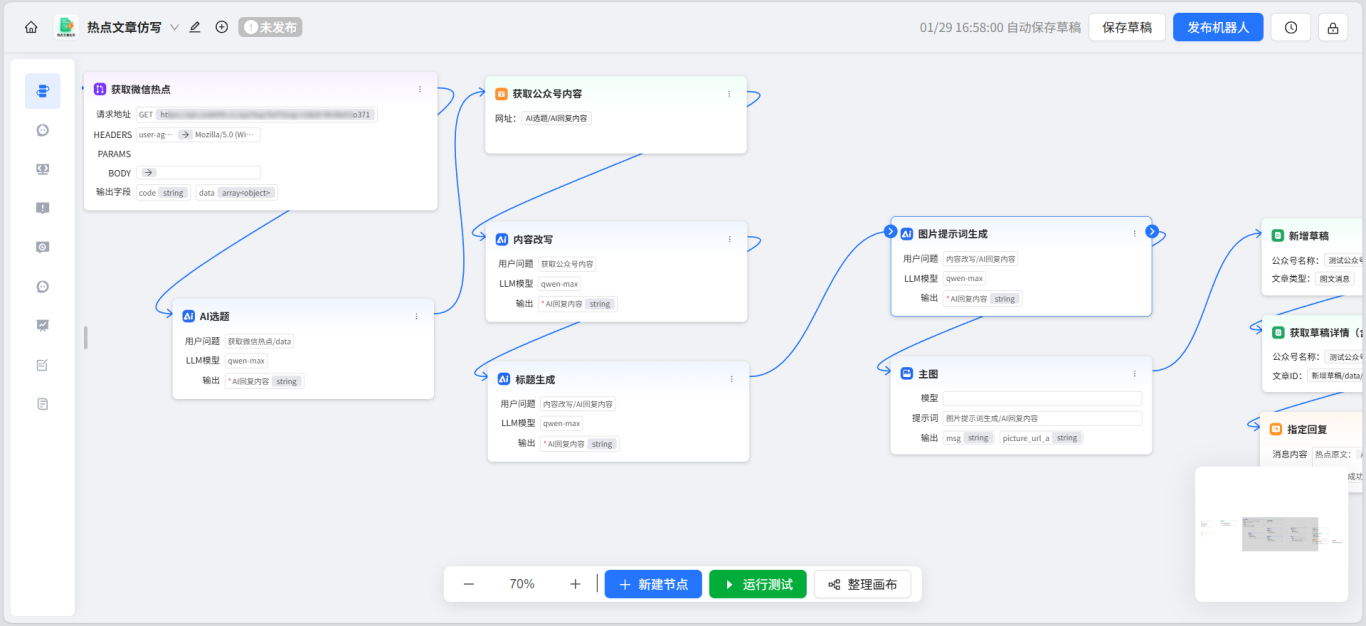Click 保存草稿 to save the draft
The image size is (1366, 626).
1127,27
